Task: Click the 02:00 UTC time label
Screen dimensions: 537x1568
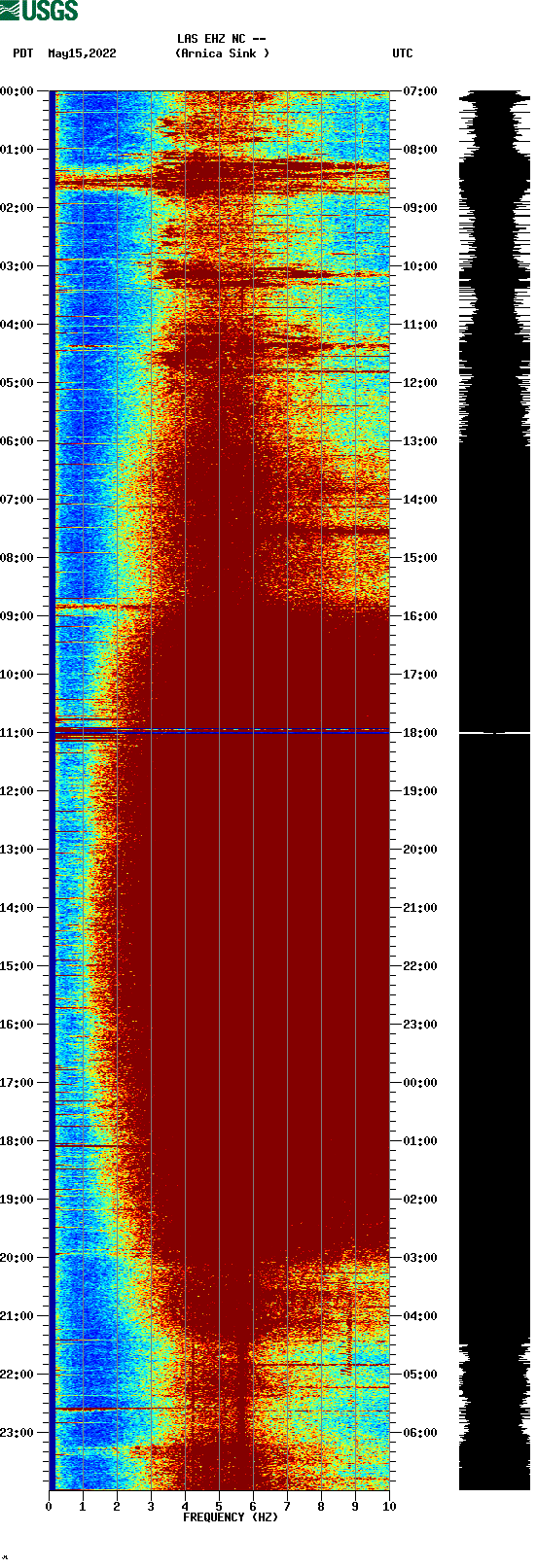Action: [x=420, y=1200]
